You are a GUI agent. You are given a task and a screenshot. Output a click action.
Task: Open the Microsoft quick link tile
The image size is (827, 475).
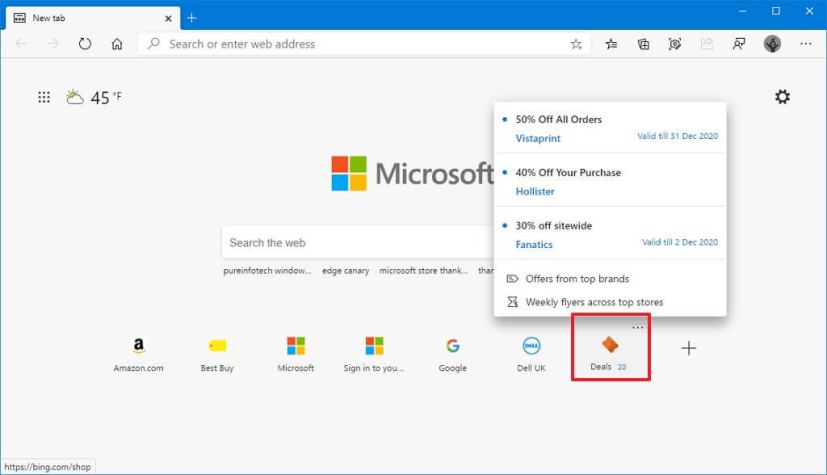click(x=295, y=354)
